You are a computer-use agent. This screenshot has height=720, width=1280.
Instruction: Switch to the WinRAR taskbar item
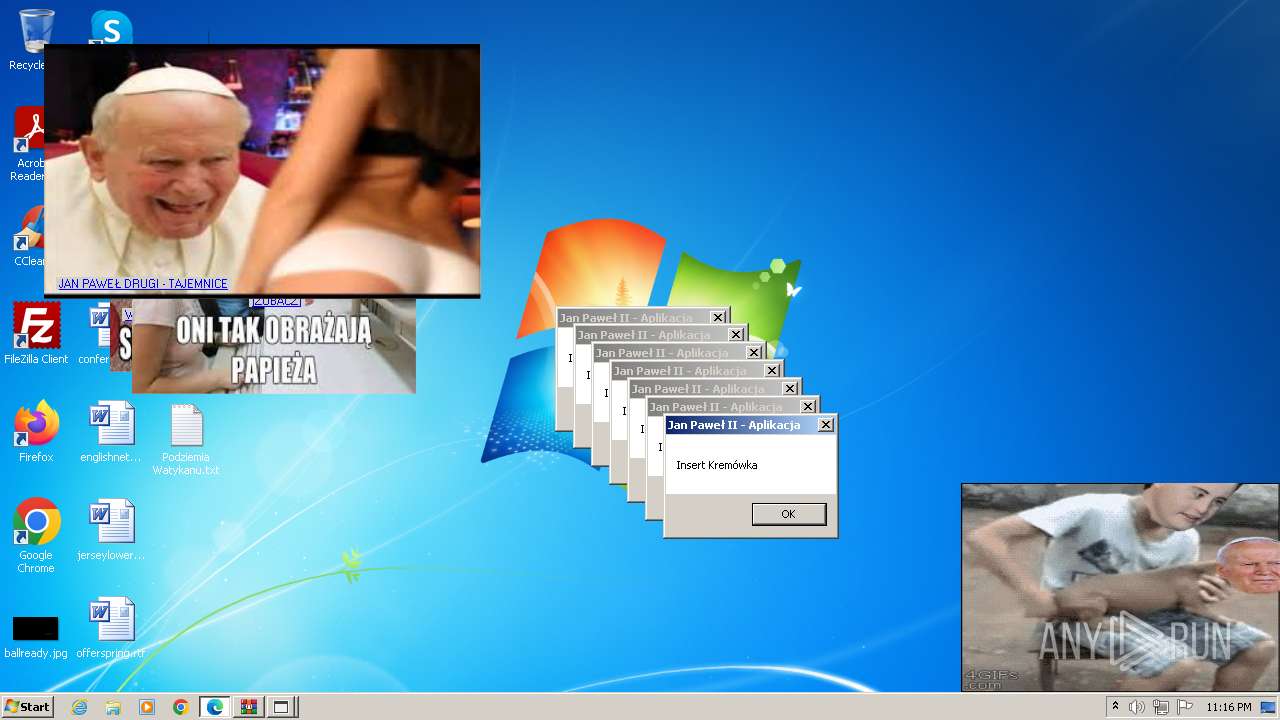248,707
